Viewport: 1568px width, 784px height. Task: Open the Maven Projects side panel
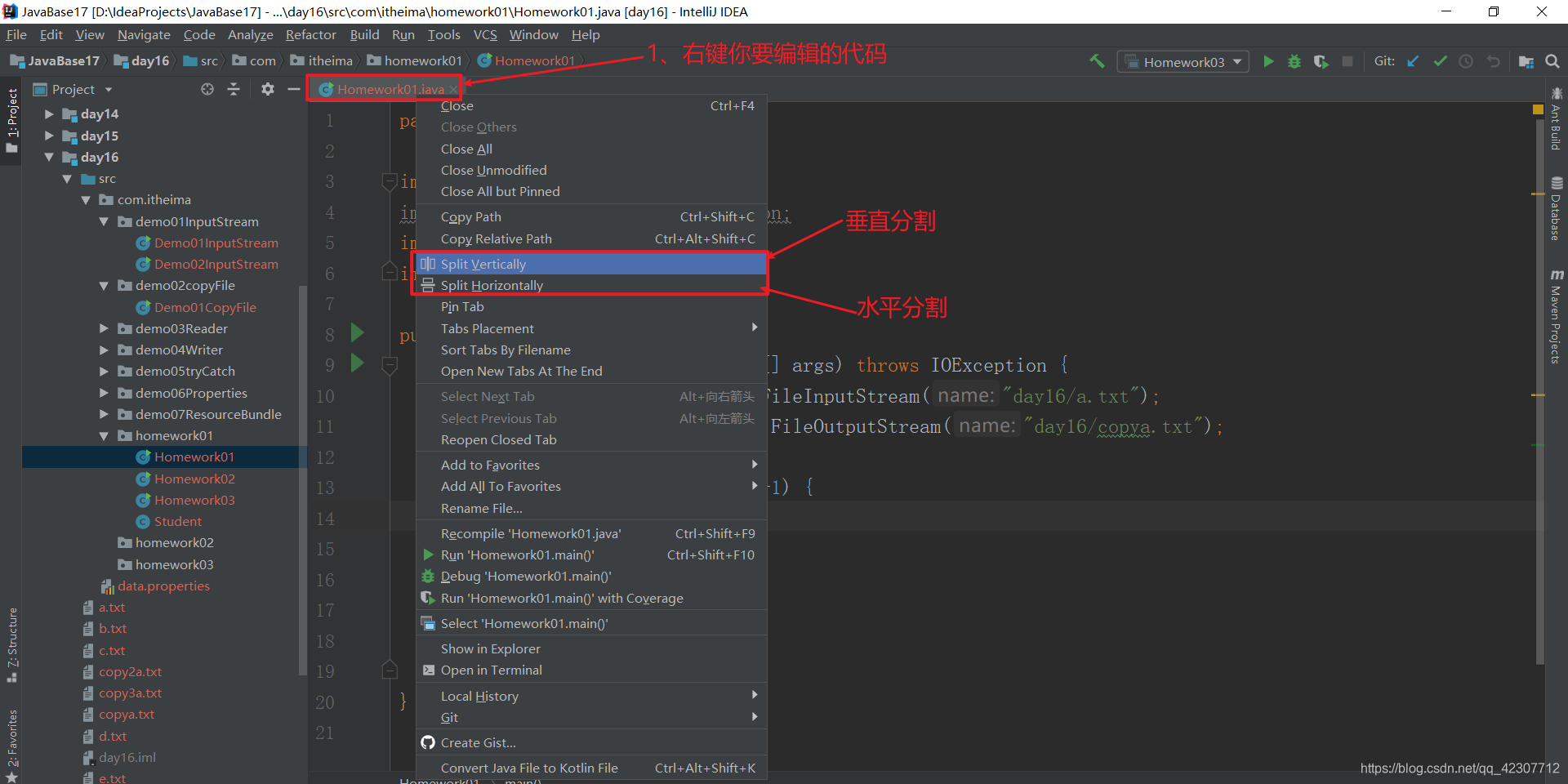1557,317
